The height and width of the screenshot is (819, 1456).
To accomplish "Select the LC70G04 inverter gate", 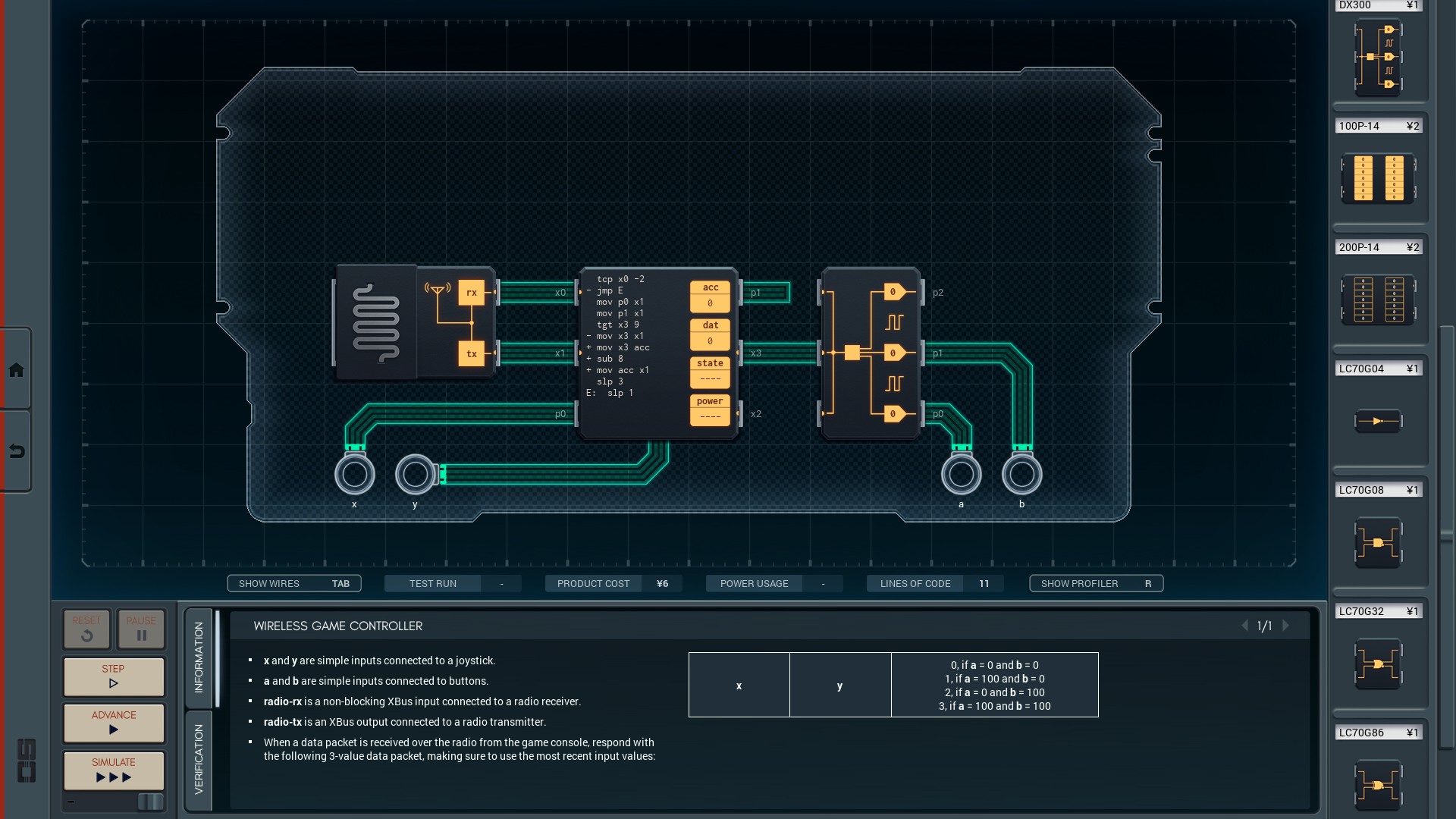I will pos(1378,421).
